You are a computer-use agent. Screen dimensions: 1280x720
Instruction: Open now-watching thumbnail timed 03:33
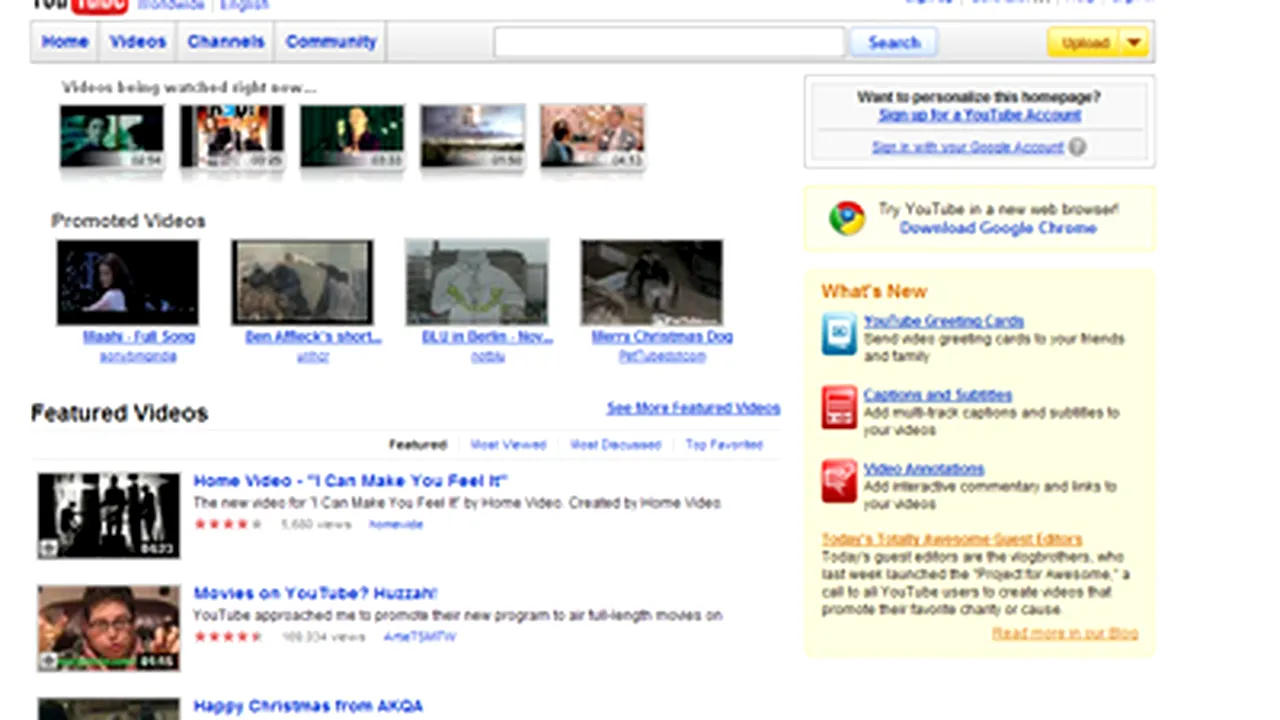click(352, 136)
